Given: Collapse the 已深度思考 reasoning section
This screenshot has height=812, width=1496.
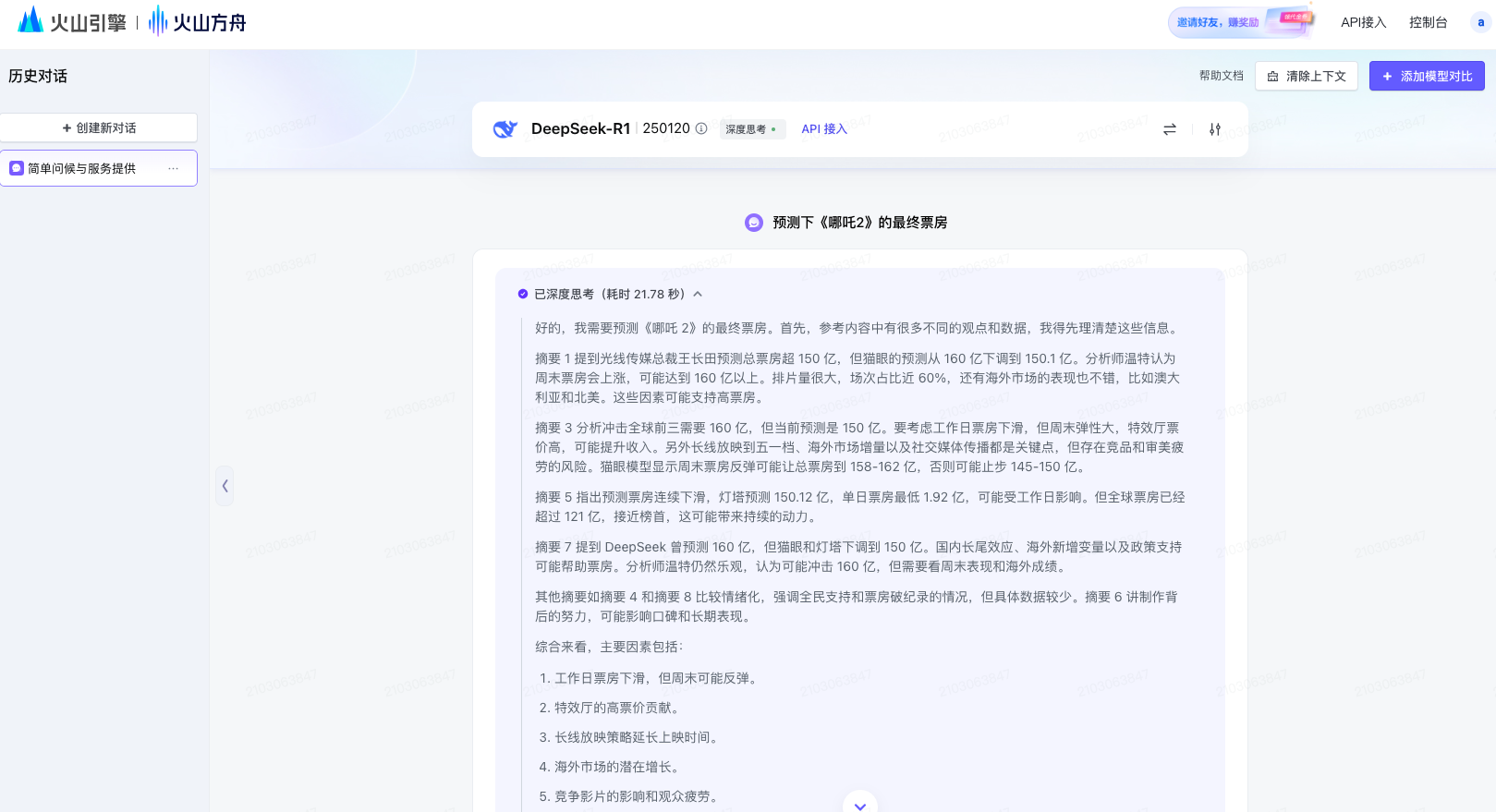Looking at the screenshot, I should tap(698, 294).
